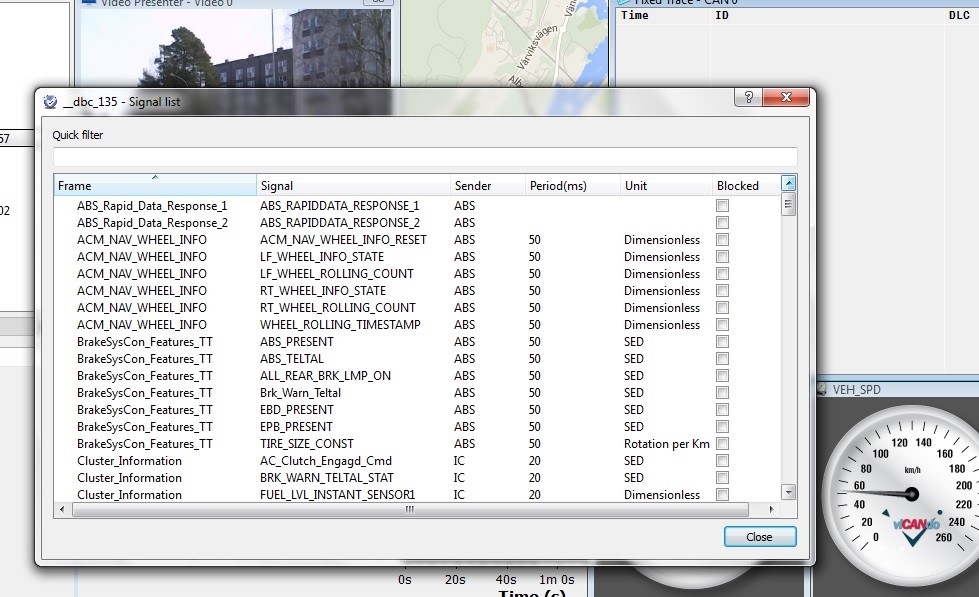Click the Unit column header

[x=665, y=186]
